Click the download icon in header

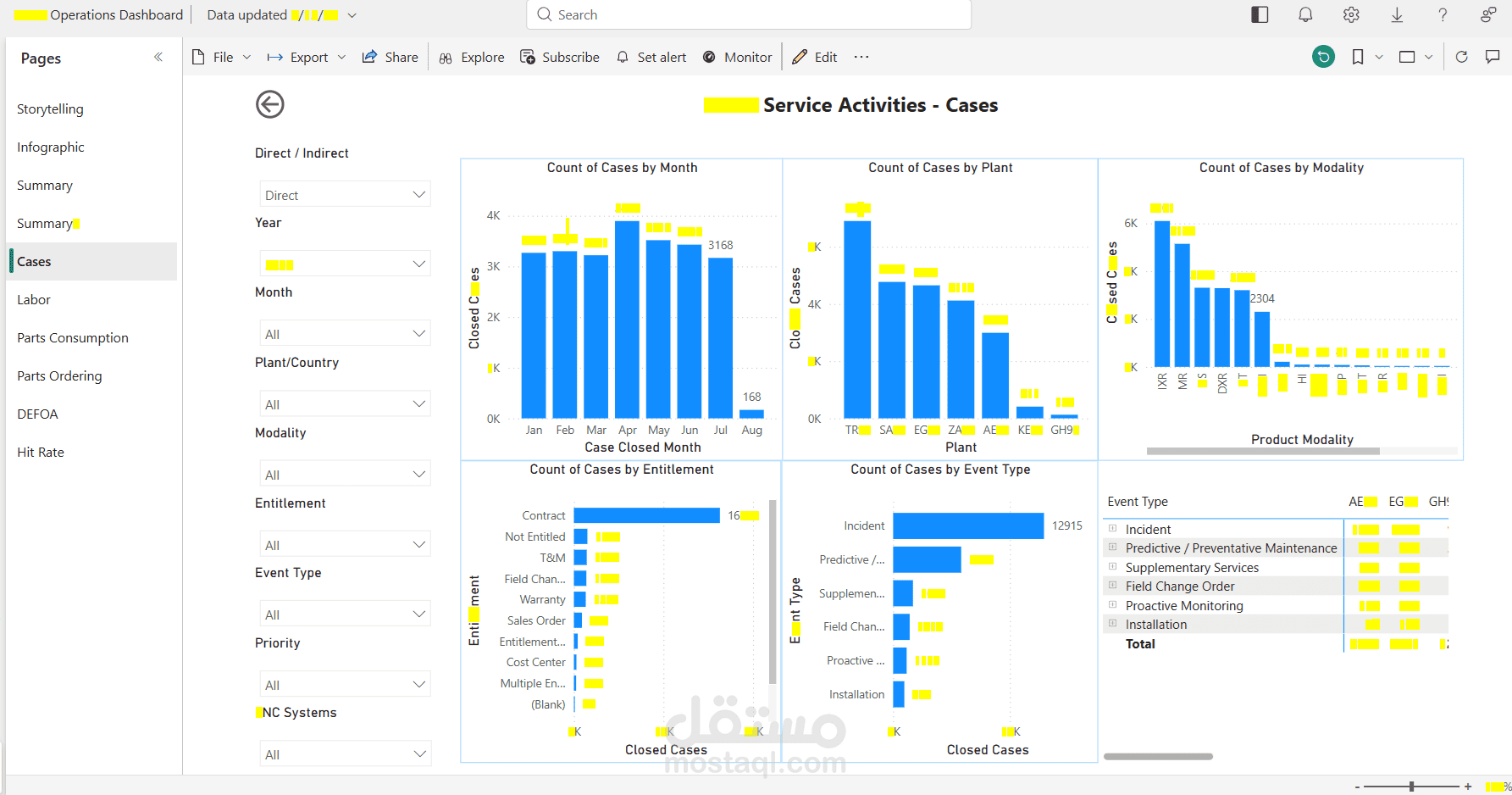tap(1397, 14)
